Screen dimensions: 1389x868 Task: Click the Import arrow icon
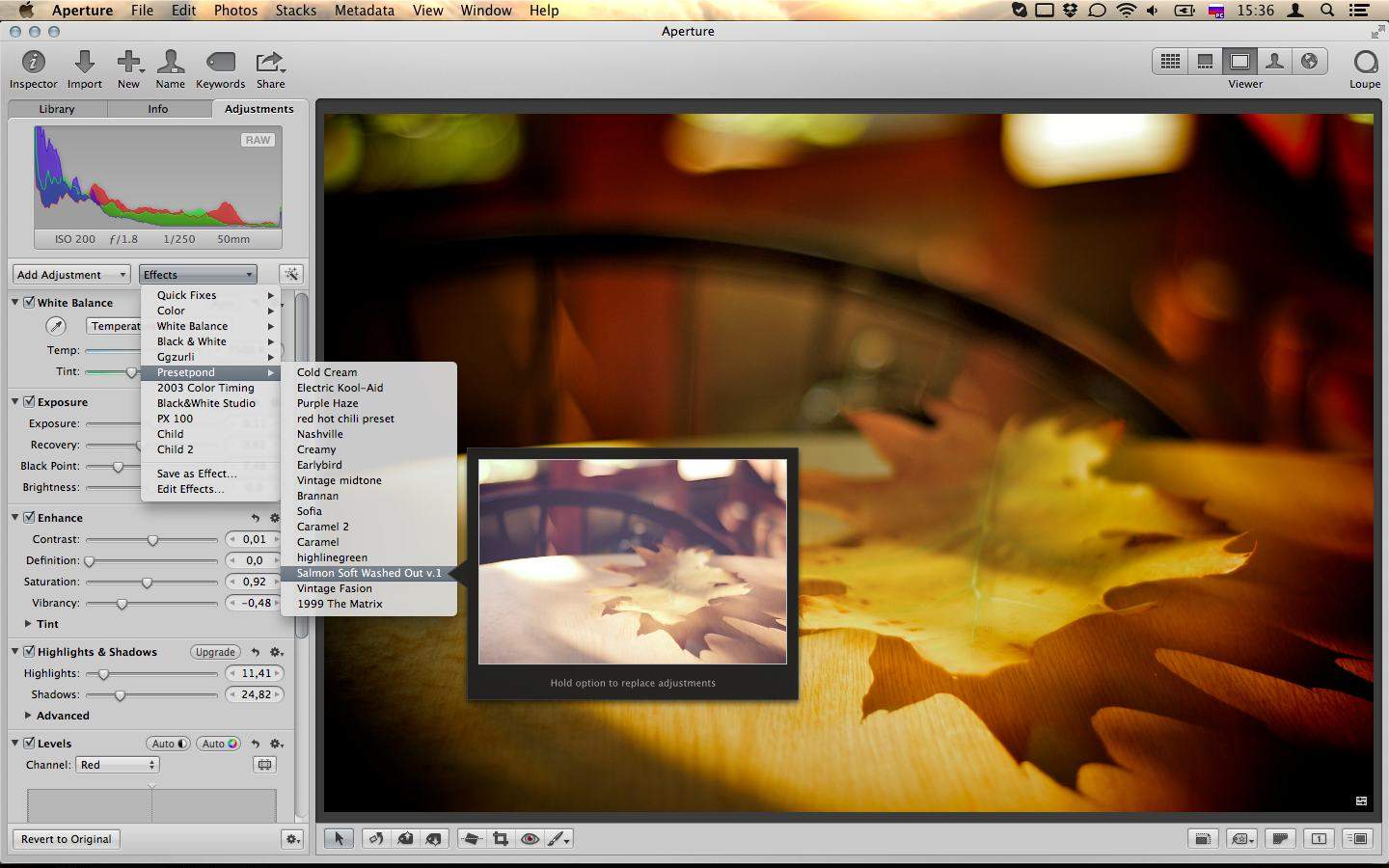click(x=85, y=63)
